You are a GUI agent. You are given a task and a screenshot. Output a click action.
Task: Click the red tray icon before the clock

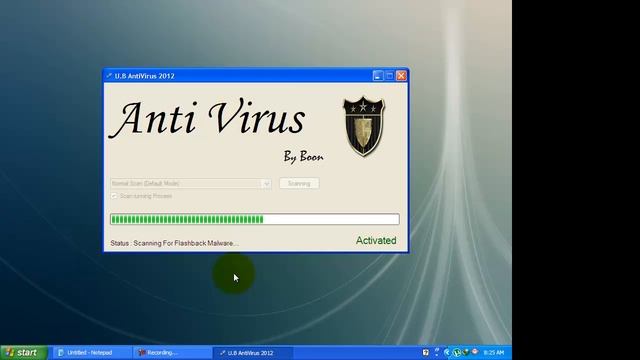click(475, 351)
